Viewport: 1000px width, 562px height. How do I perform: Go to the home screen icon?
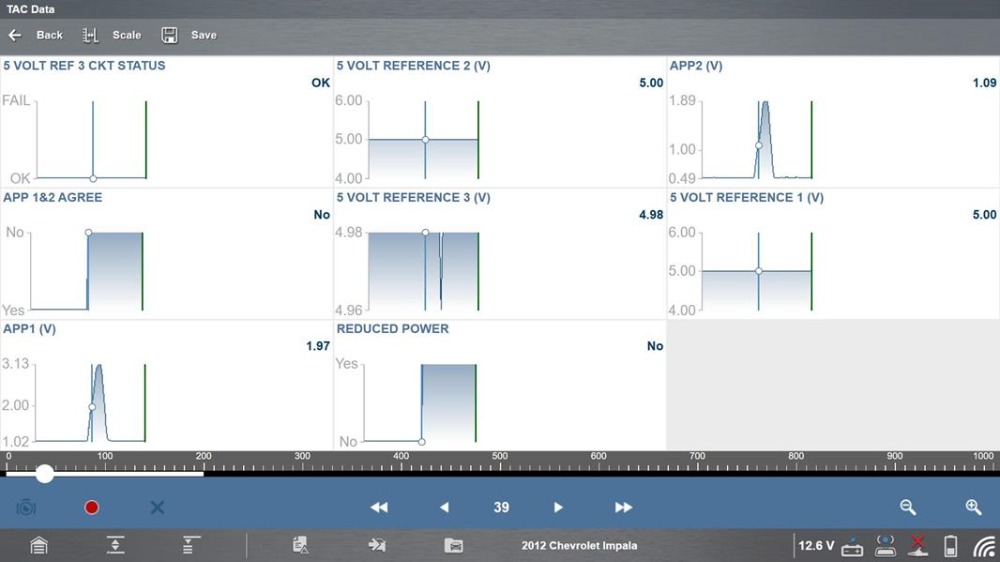point(39,546)
